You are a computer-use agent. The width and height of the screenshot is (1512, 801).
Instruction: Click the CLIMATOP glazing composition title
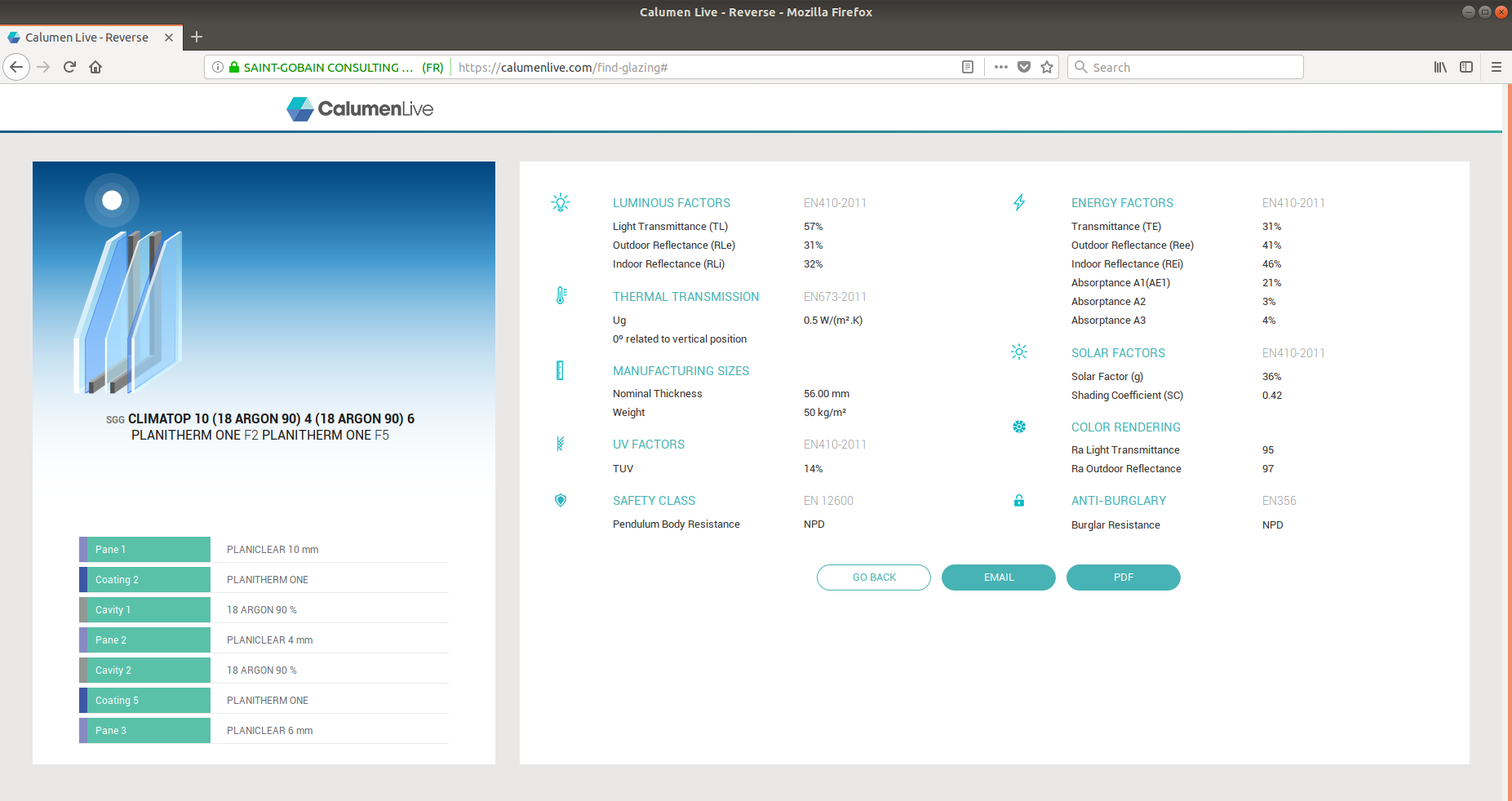260,427
